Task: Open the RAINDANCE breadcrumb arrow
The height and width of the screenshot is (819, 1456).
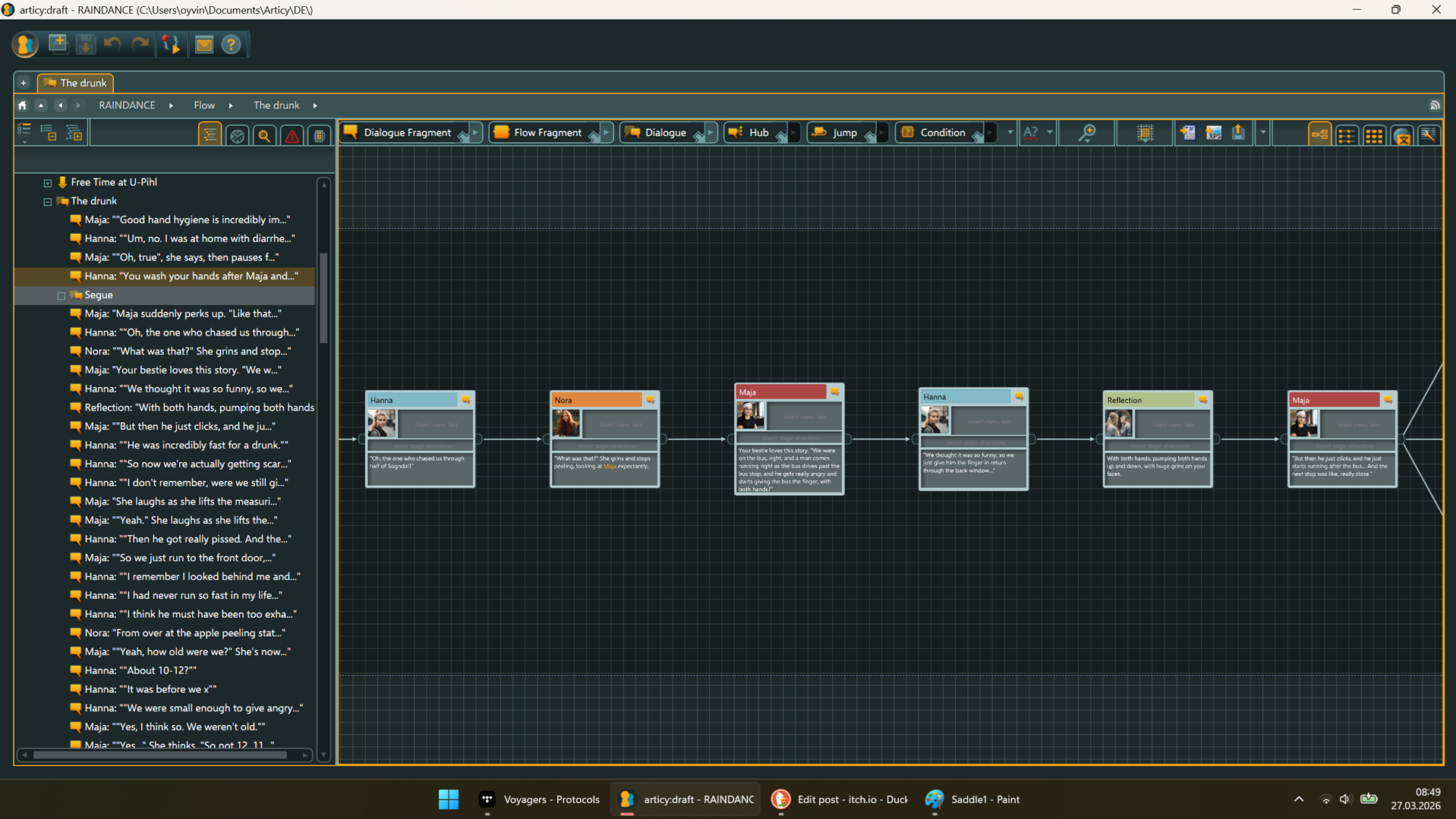Action: 171,106
